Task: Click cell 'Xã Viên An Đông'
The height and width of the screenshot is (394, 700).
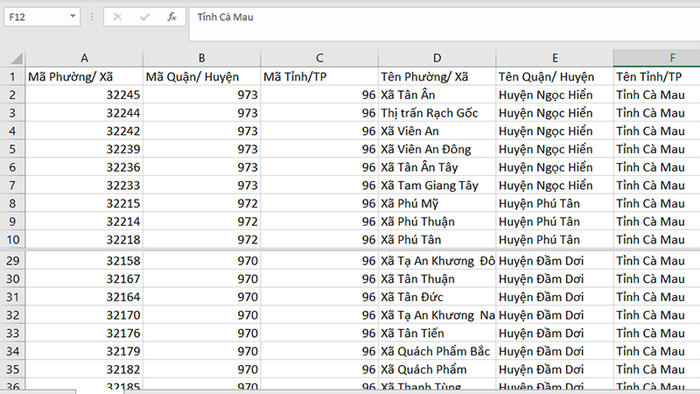Action: point(437,149)
